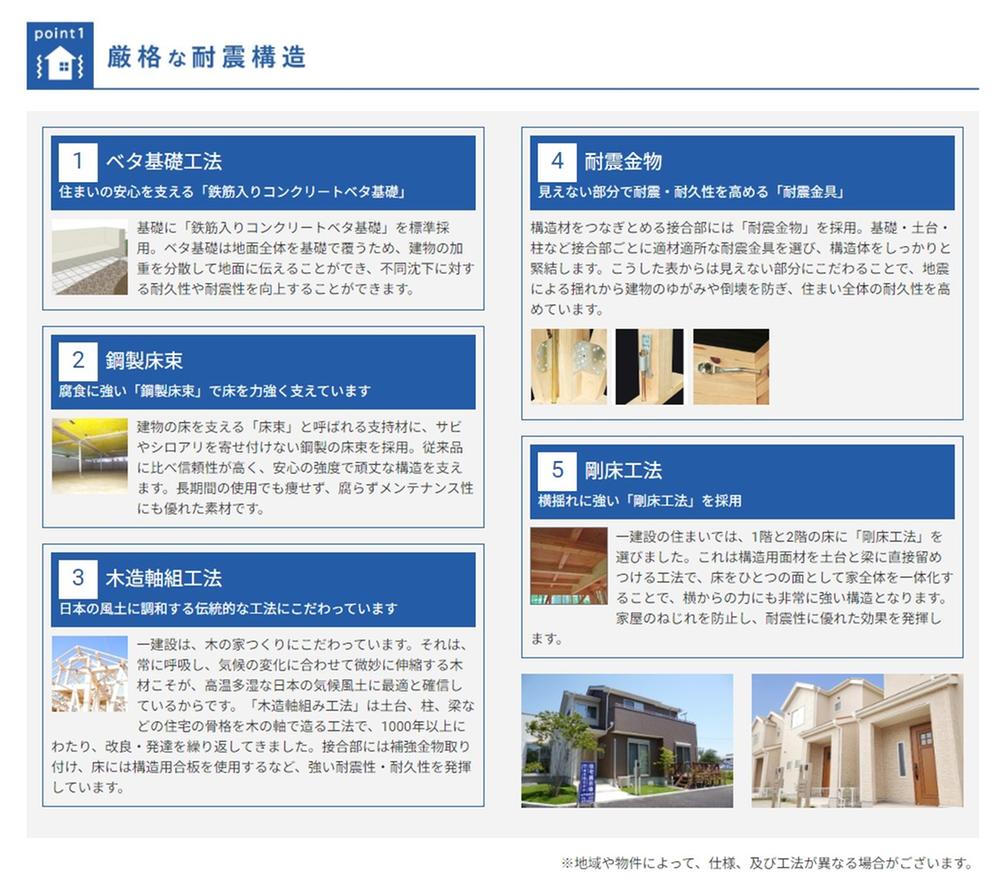Open the wooden frame construction photo
1000x889 pixels.
90,674
